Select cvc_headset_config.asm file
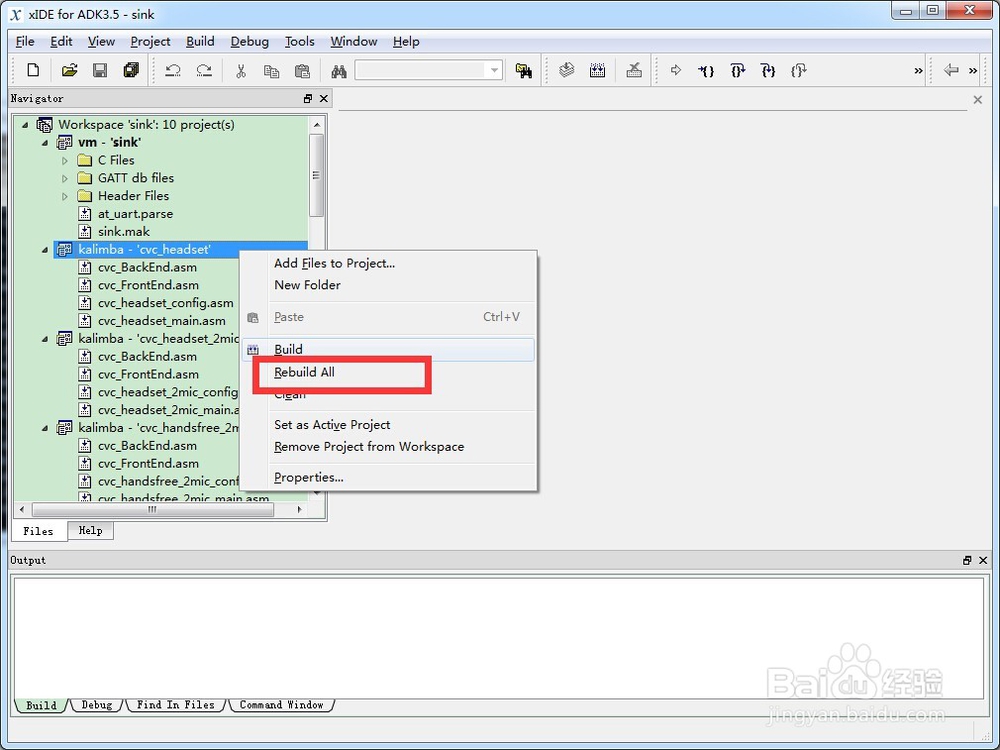The image size is (1000, 750). (x=166, y=304)
